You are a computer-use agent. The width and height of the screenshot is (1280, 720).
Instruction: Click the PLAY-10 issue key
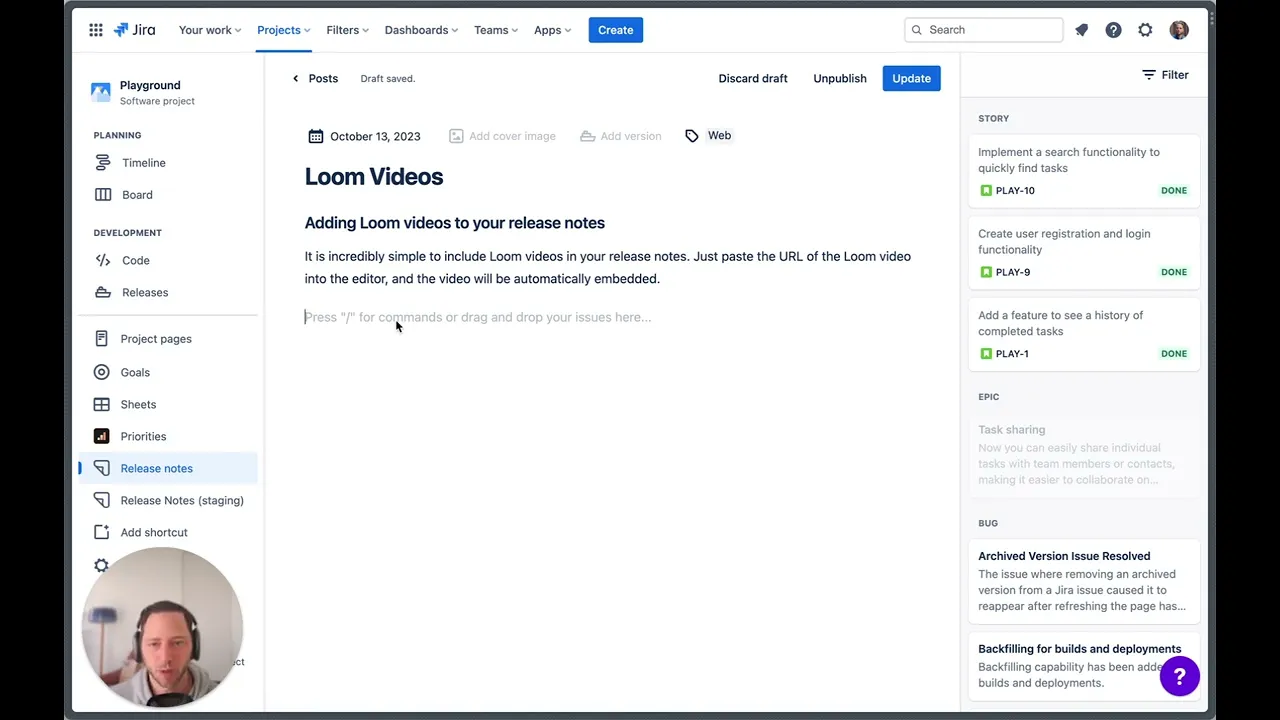point(1015,190)
